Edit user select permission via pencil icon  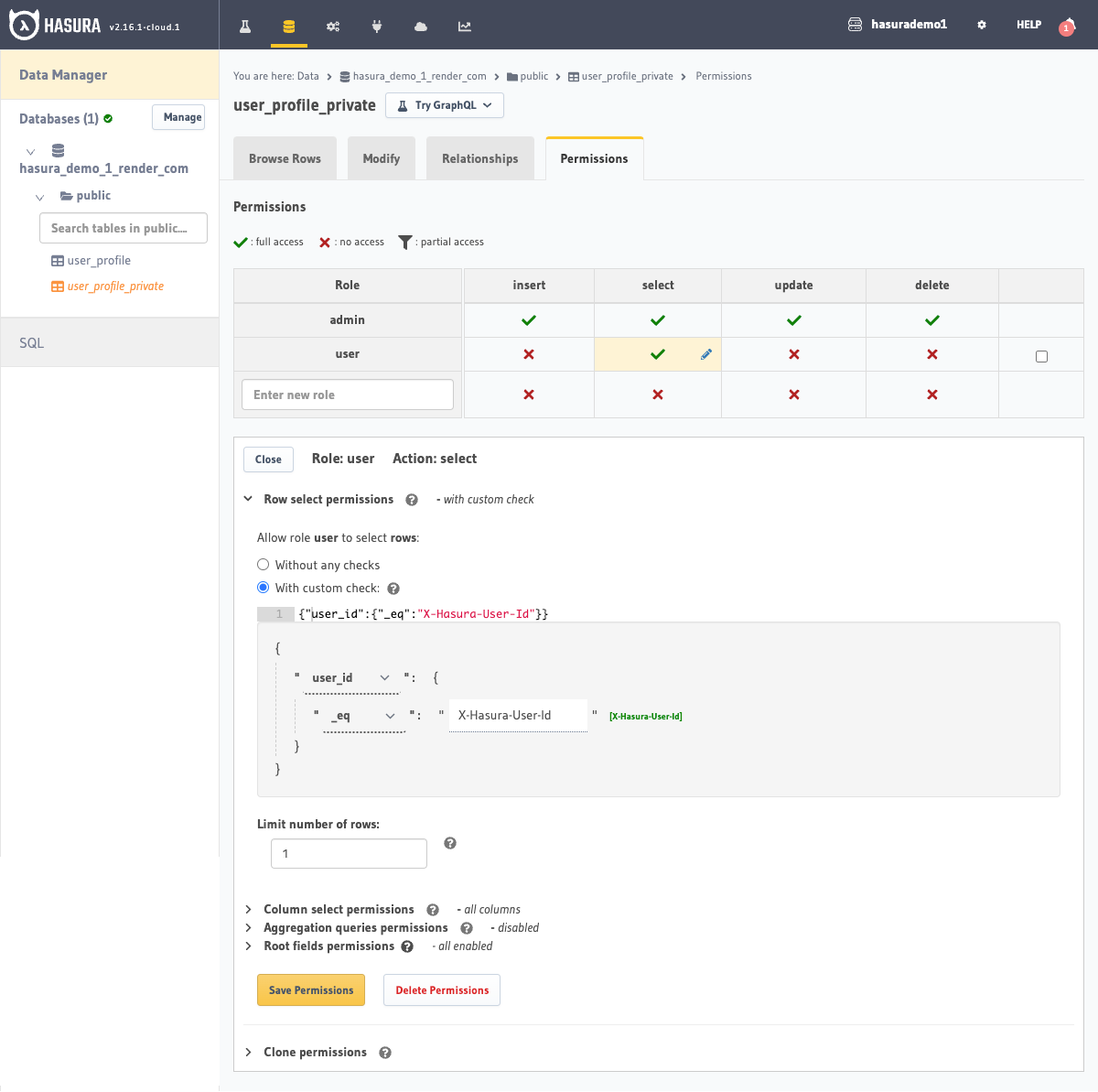705,353
